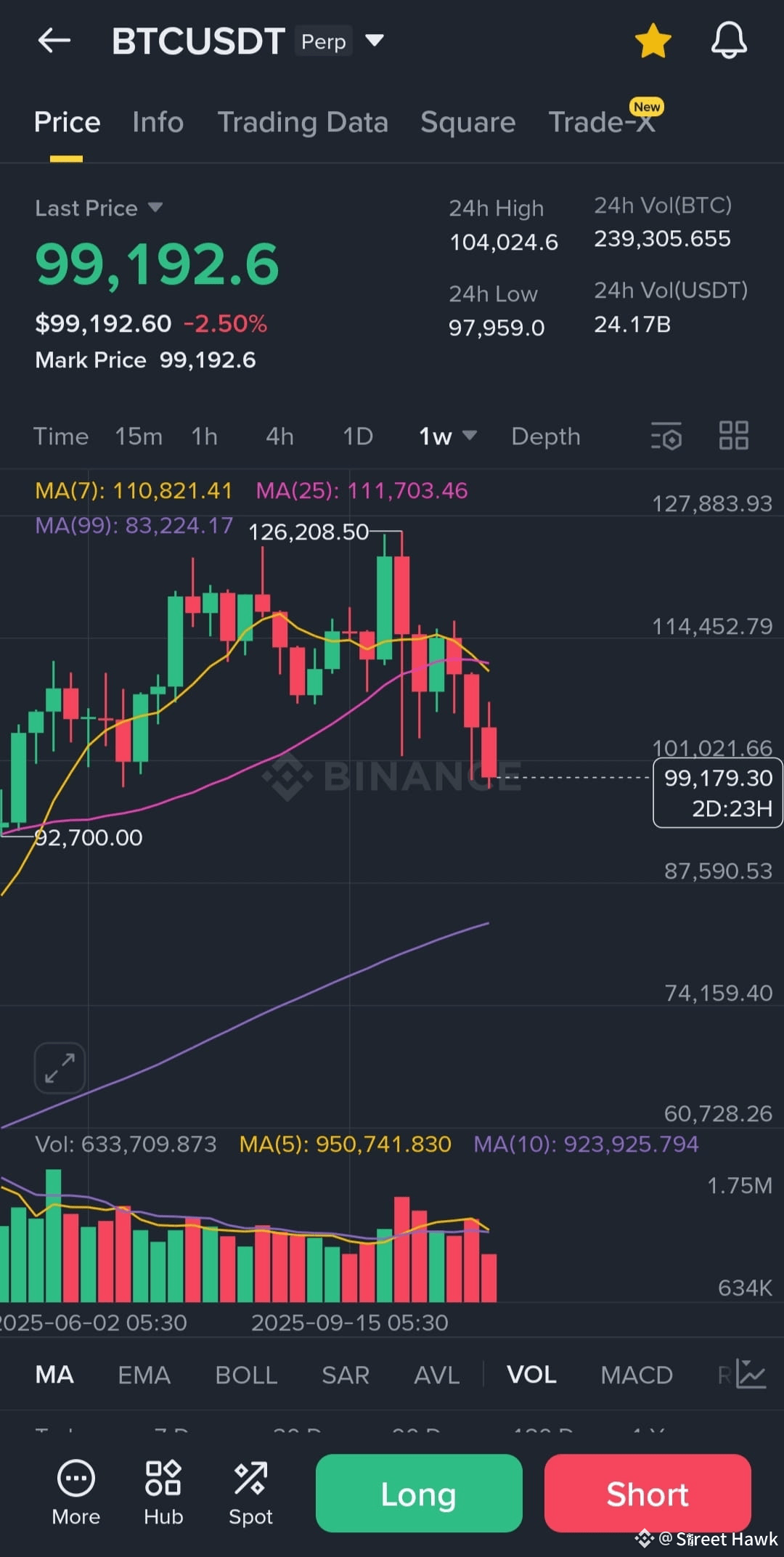The width and height of the screenshot is (784, 1557).
Task: Tap the MA(7): 110,821.41 label
Action: point(134,491)
